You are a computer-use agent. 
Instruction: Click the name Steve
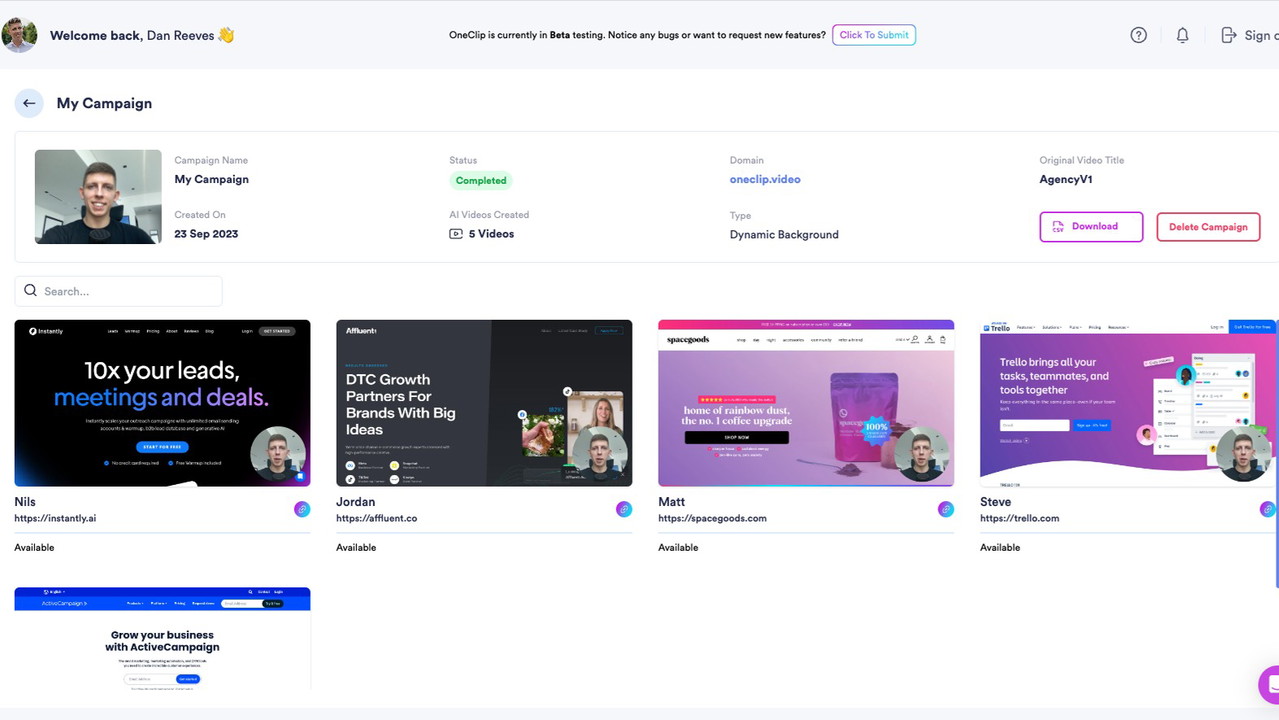click(996, 502)
